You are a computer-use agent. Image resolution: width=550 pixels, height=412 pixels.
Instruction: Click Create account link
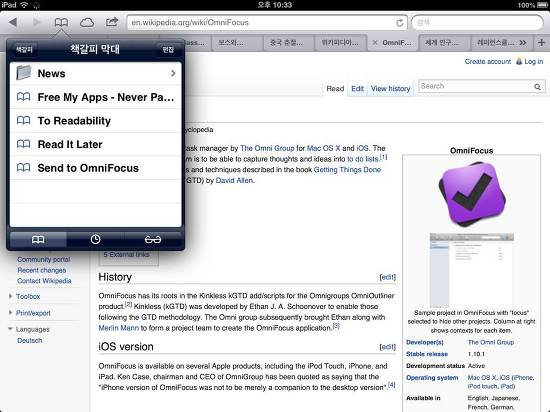488,61
